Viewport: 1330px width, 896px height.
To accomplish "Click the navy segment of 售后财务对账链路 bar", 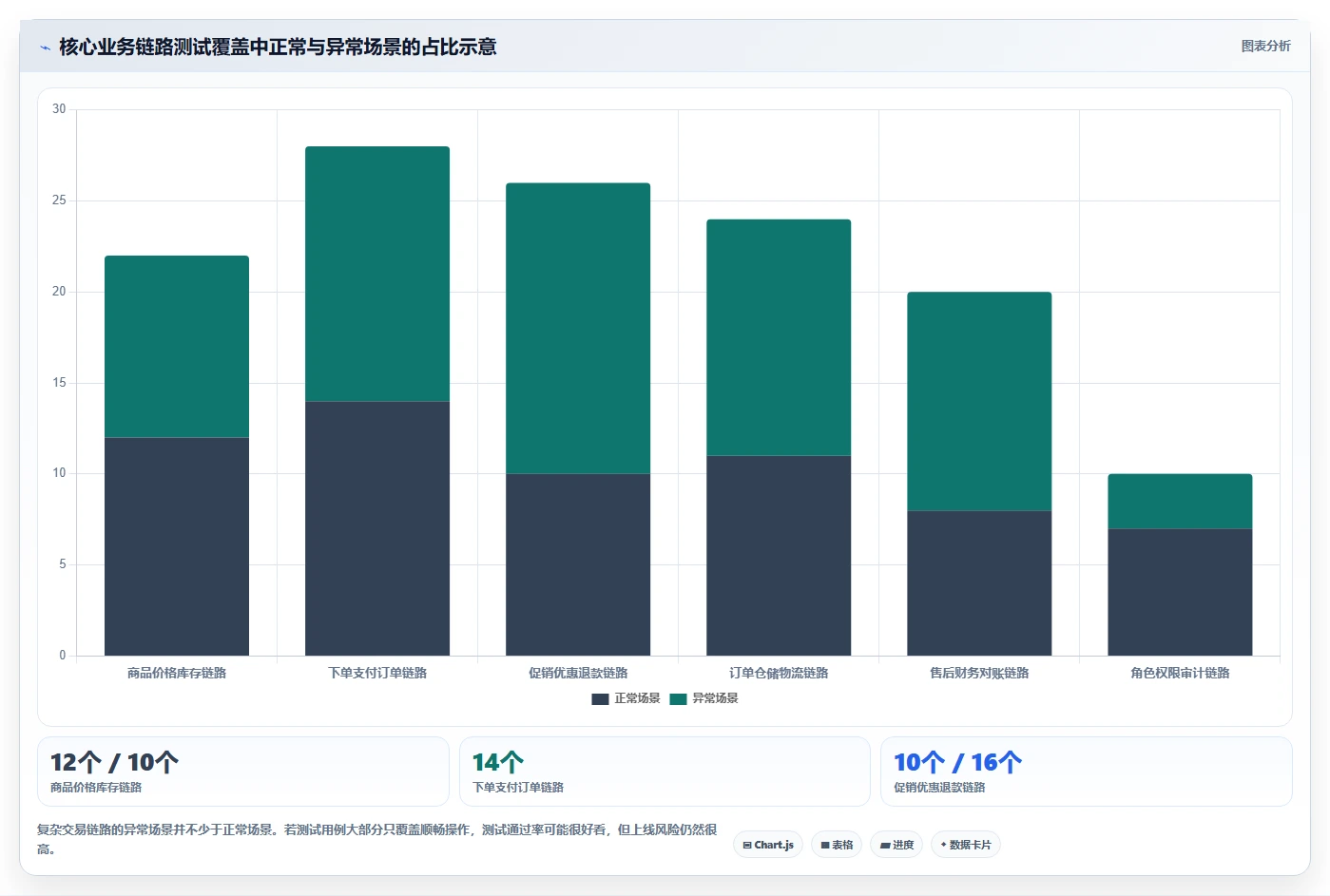I will click(979, 583).
